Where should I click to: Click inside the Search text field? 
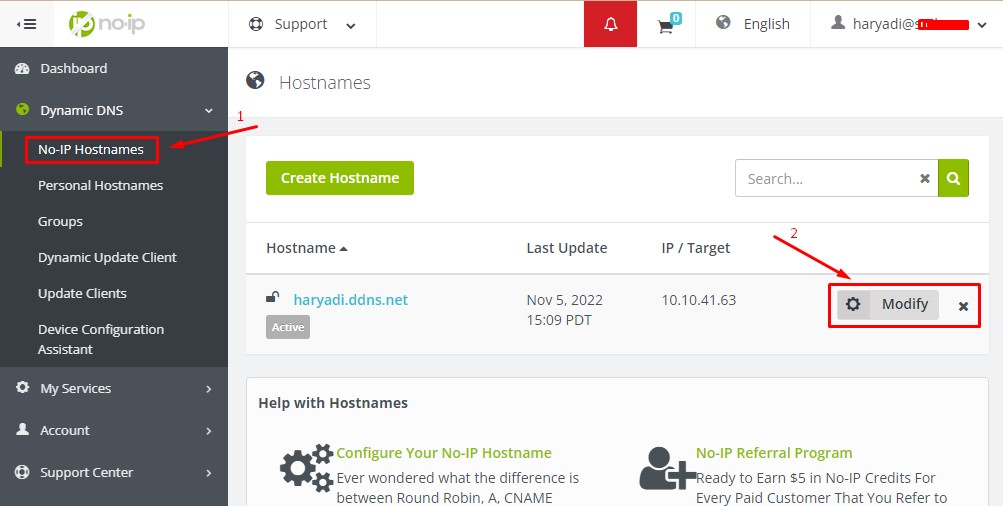[x=825, y=179]
